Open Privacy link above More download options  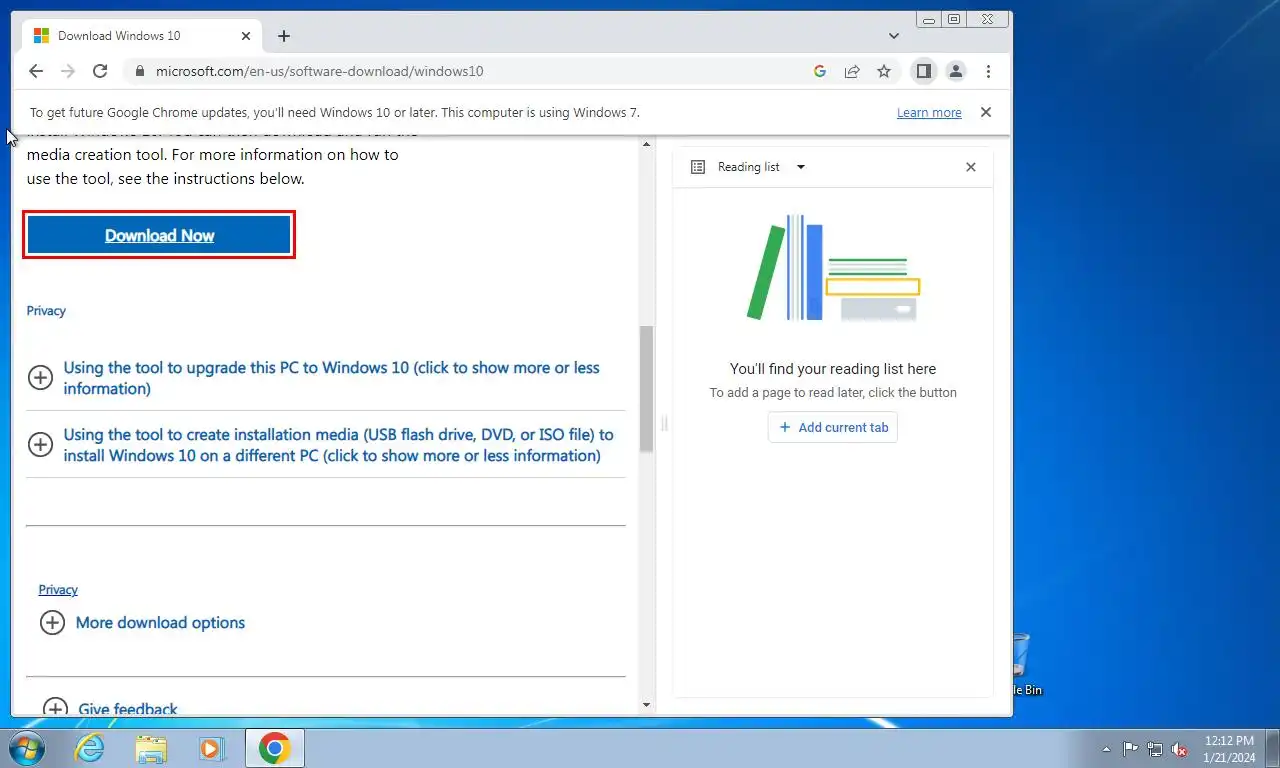pos(58,590)
